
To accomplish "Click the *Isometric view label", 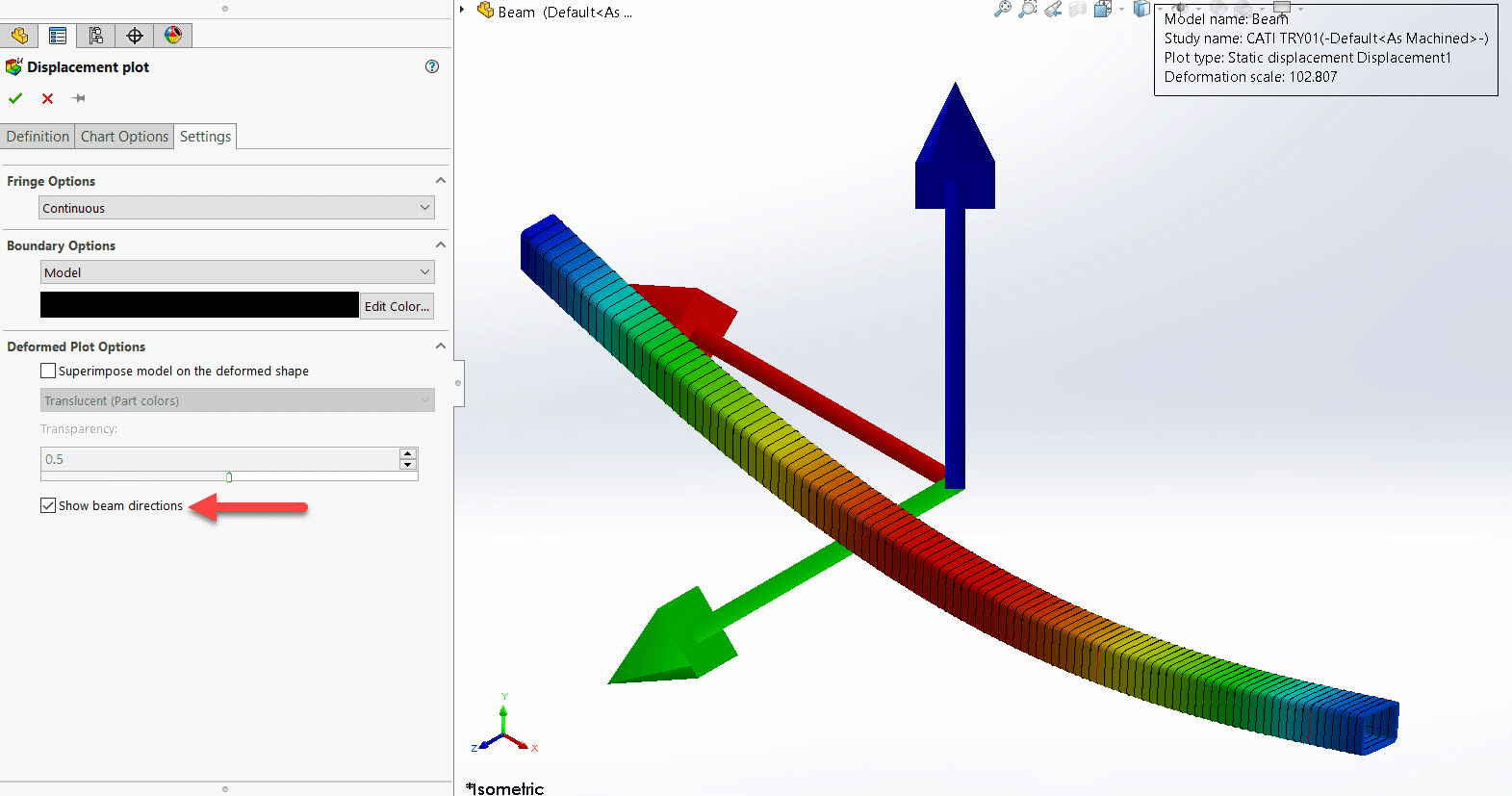I will click(x=505, y=788).
